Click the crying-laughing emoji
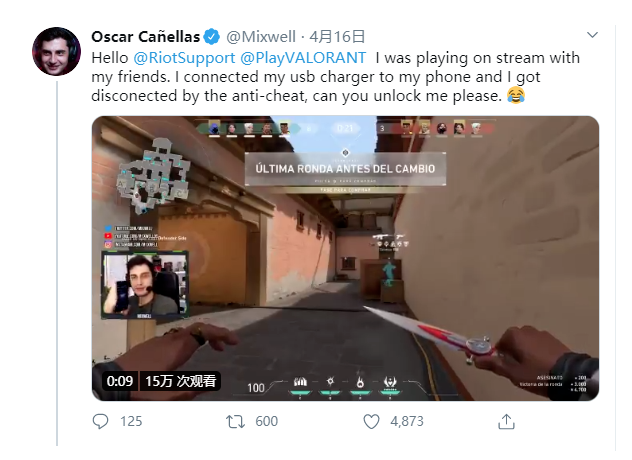 (516, 96)
